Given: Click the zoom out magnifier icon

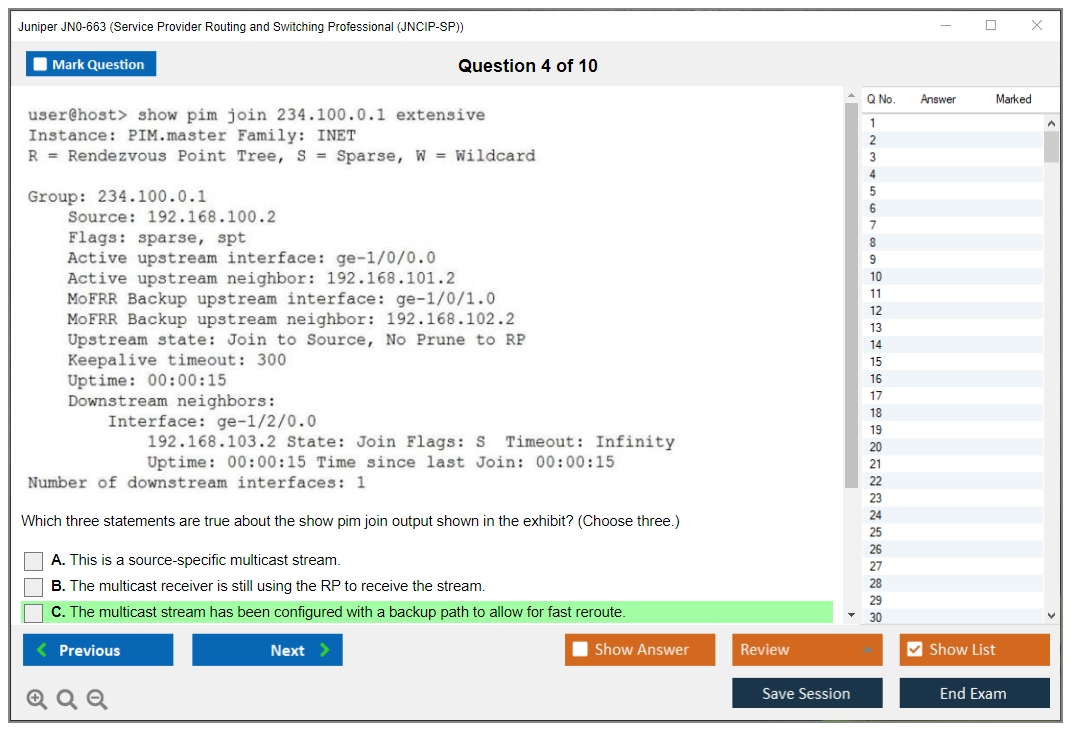Looking at the screenshot, I should tap(97, 699).
